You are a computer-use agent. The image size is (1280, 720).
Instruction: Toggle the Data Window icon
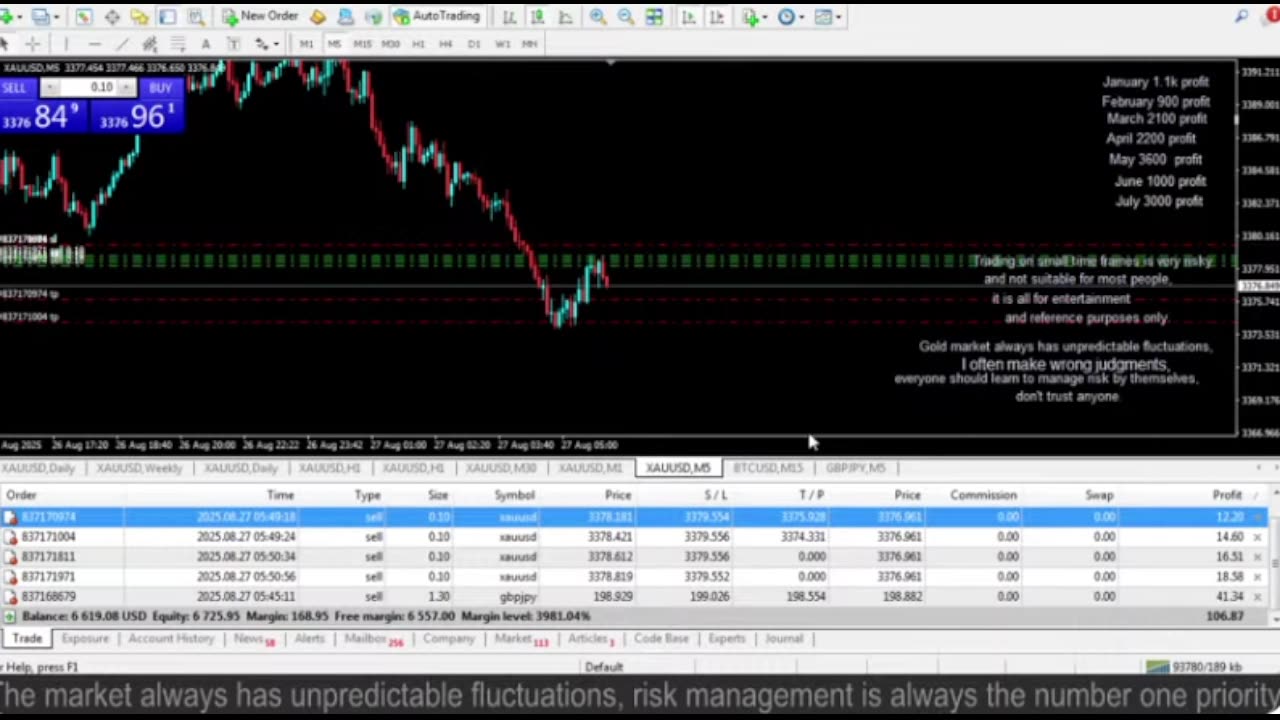tap(112, 17)
